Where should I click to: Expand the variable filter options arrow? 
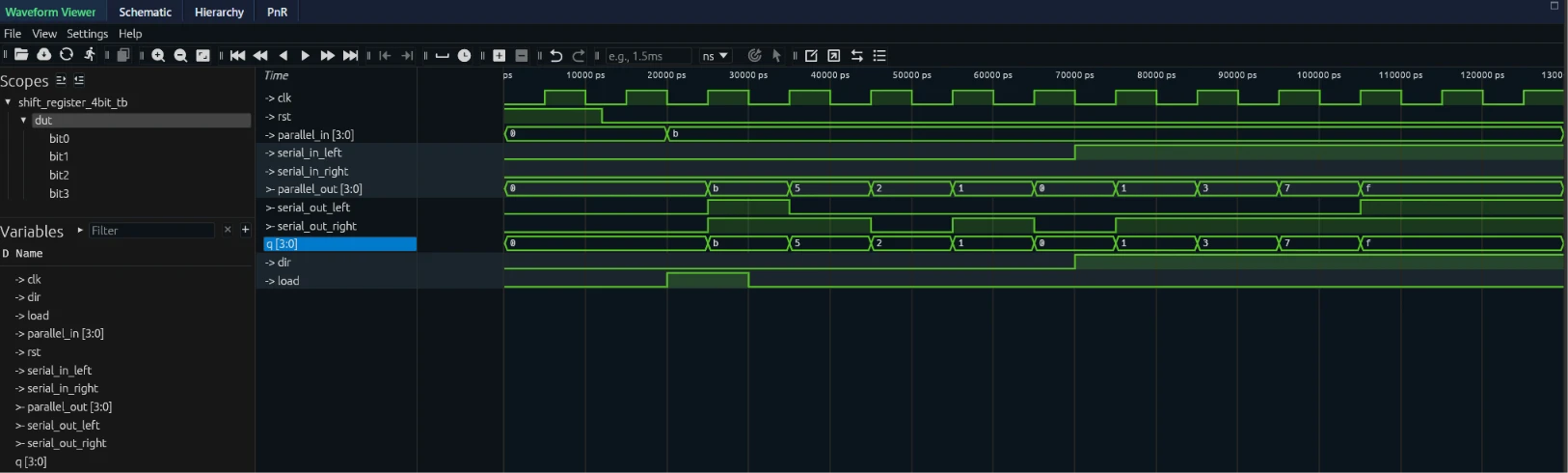pos(80,230)
